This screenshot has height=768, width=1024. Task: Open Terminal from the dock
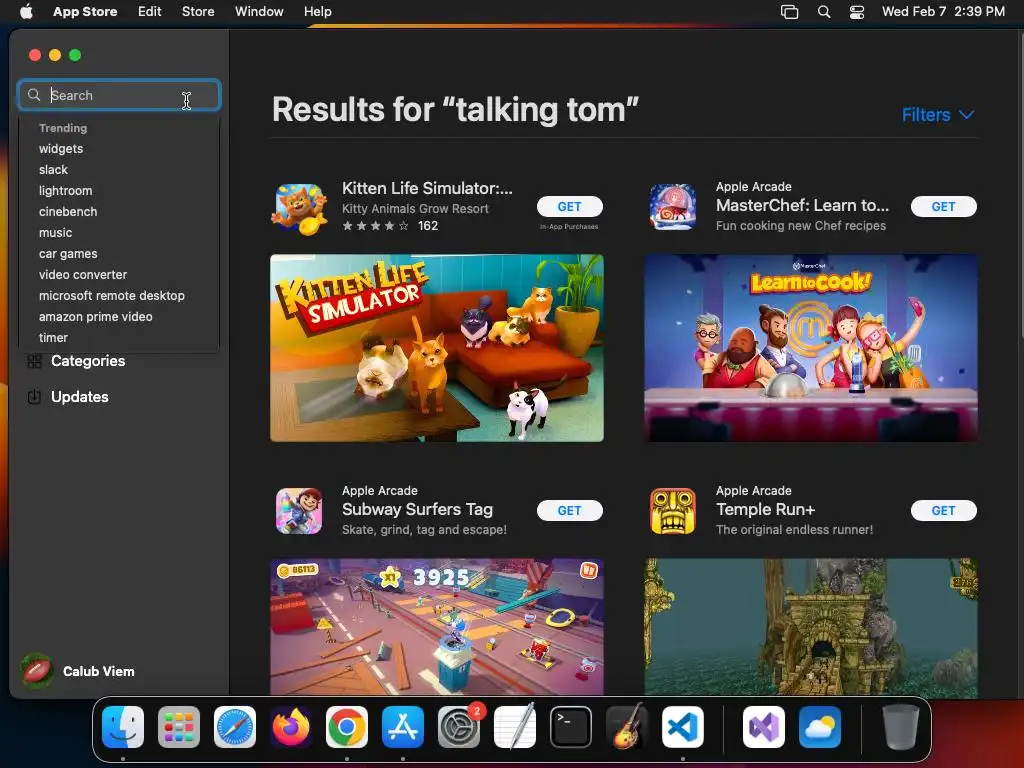click(x=571, y=727)
